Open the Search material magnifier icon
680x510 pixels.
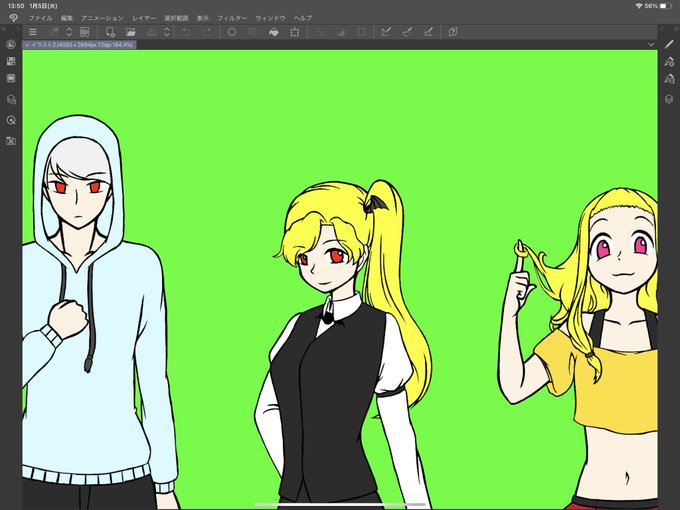coord(11,120)
